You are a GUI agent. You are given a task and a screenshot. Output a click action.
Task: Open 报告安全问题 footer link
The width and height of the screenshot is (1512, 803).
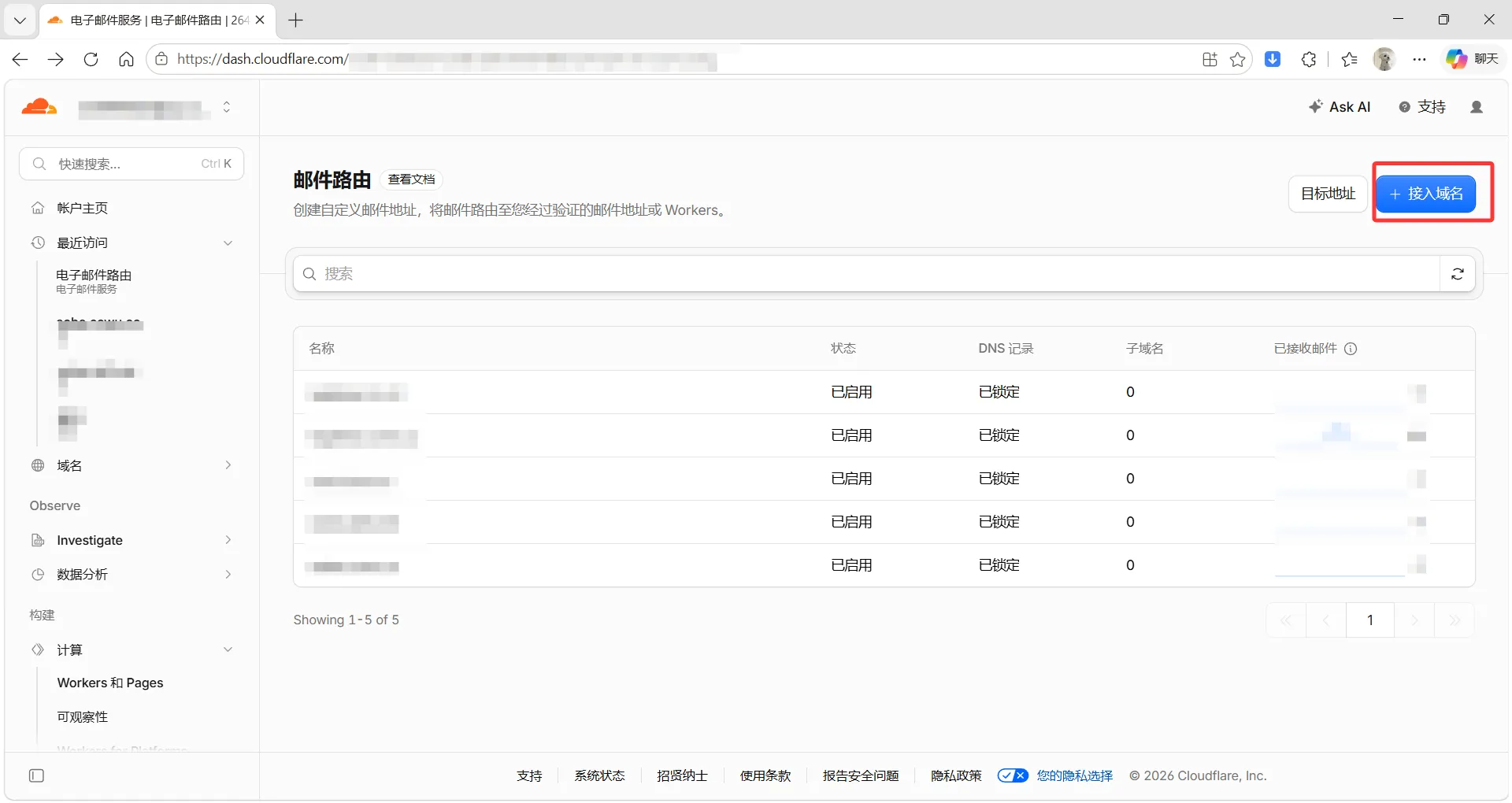(x=861, y=776)
